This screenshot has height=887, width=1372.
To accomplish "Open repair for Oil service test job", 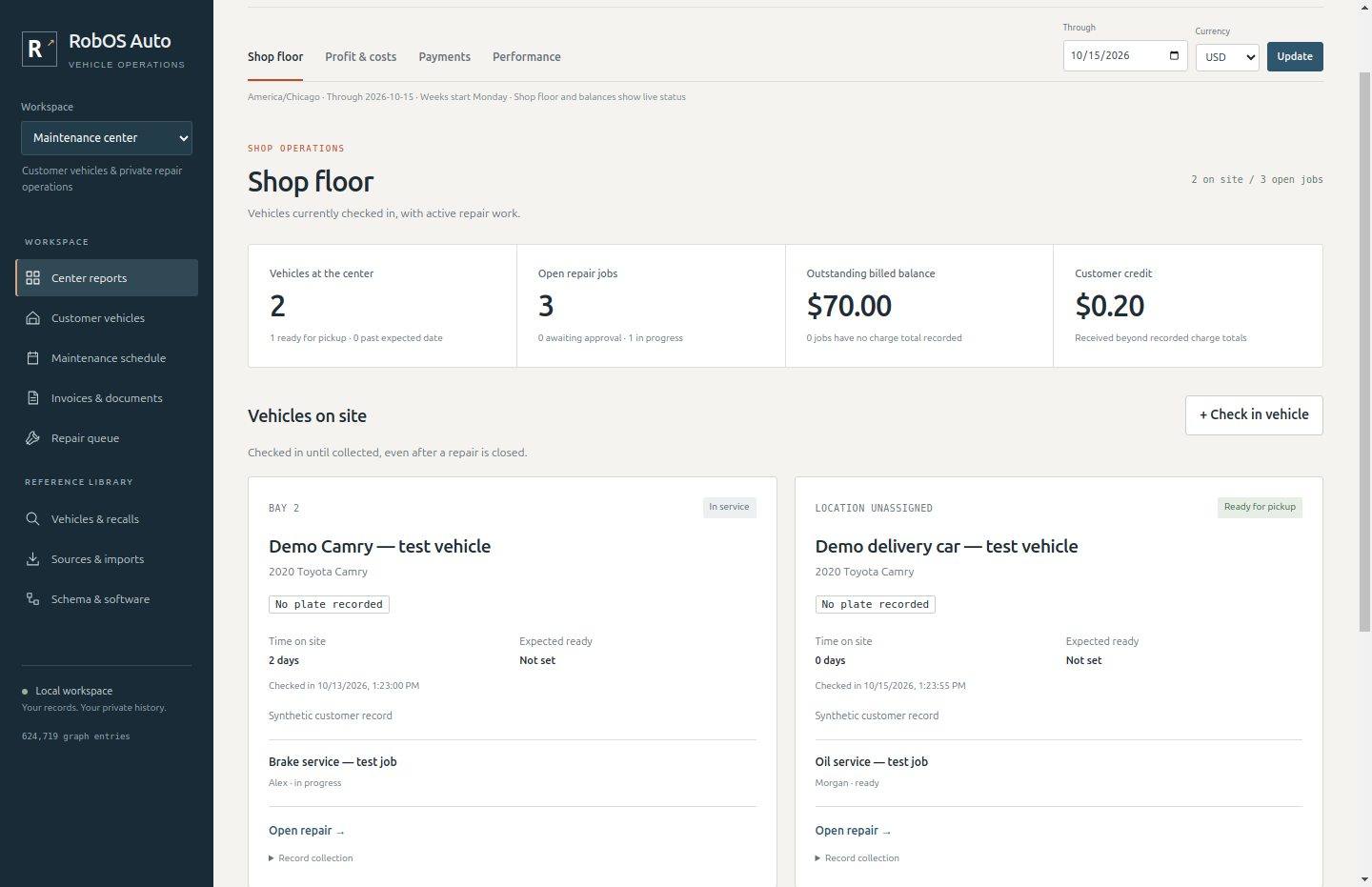I will 854,831.
